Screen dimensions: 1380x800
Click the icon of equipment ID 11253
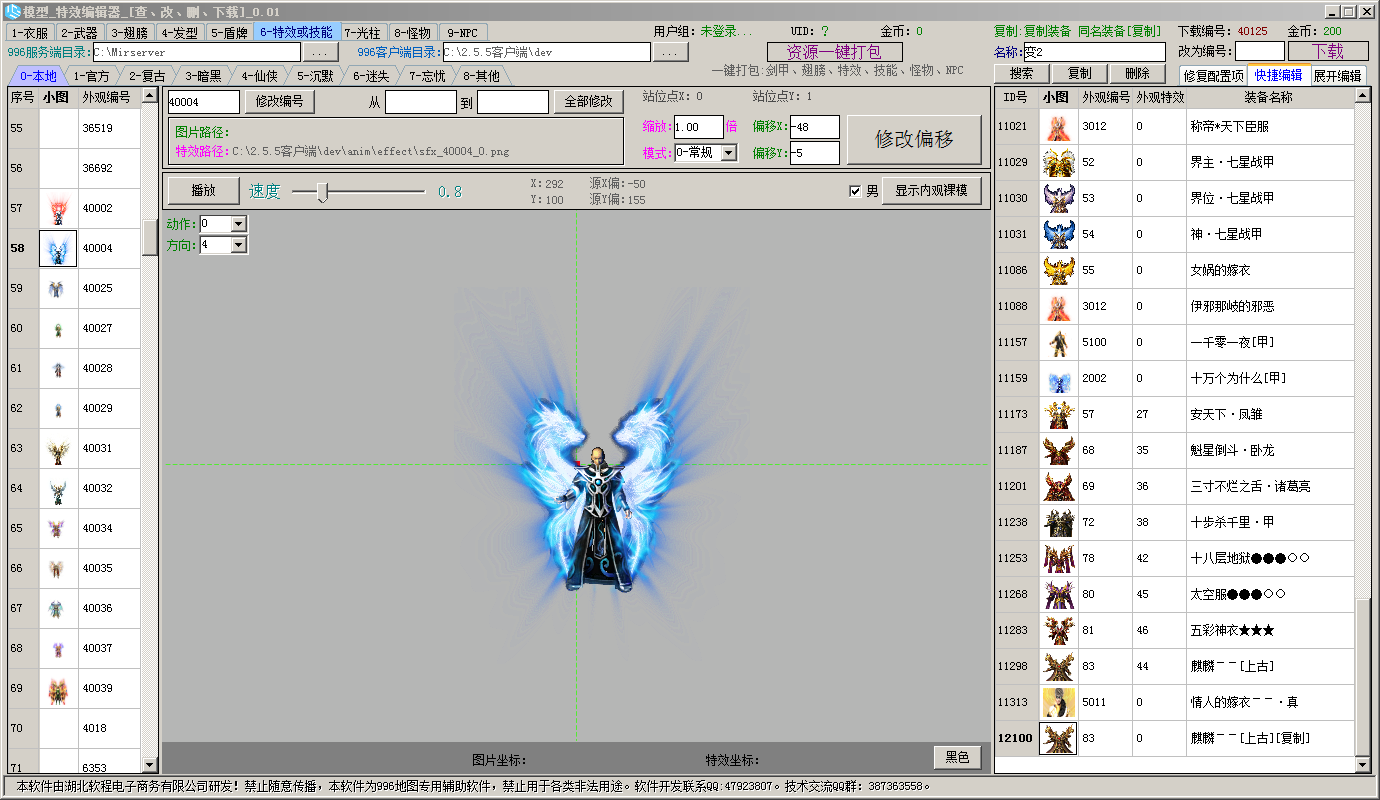[x=1058, y=558]
